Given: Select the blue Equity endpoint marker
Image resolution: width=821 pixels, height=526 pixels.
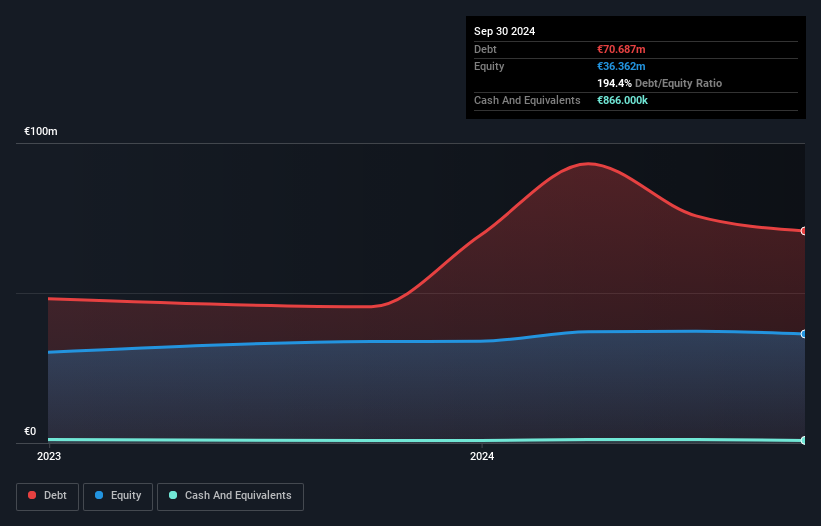Looking at the screenshot, I should coord(804,334).
